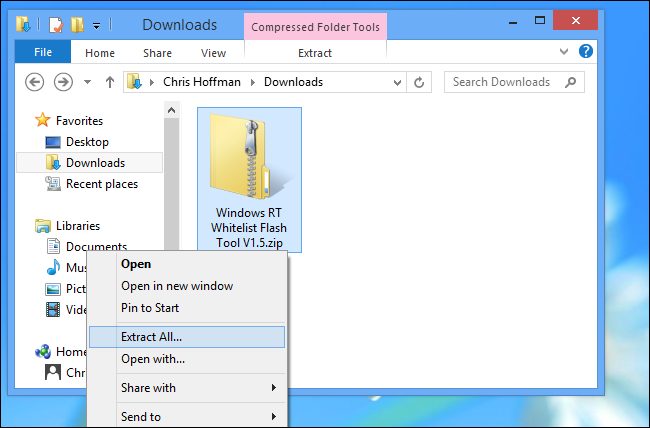650x428 pixels.
Task: Open the Extract ribbon tab
Action: tap(315, 53)
